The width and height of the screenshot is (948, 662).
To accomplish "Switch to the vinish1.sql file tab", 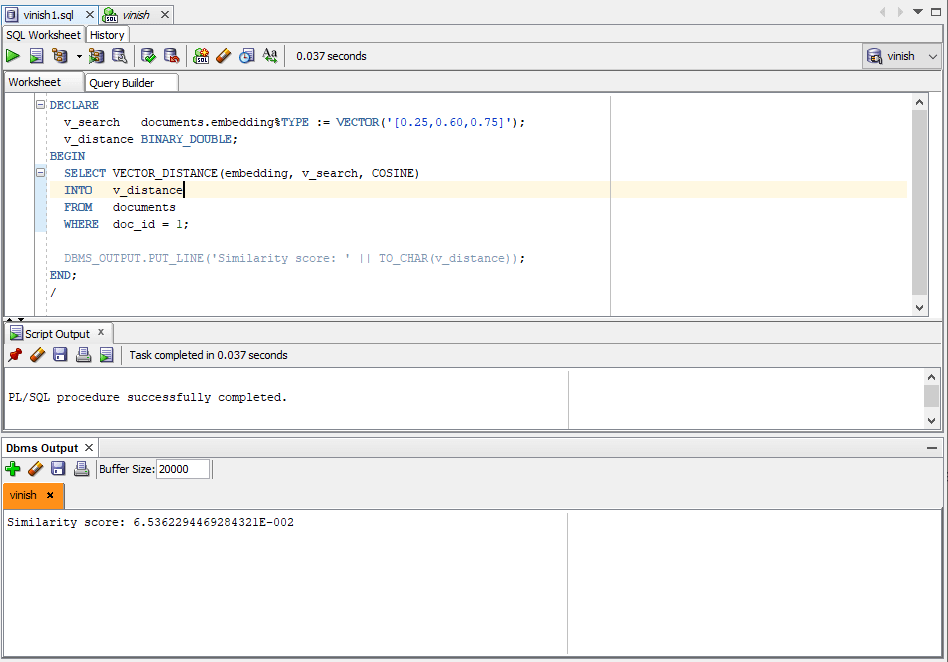I will click(x=48, y=15).
